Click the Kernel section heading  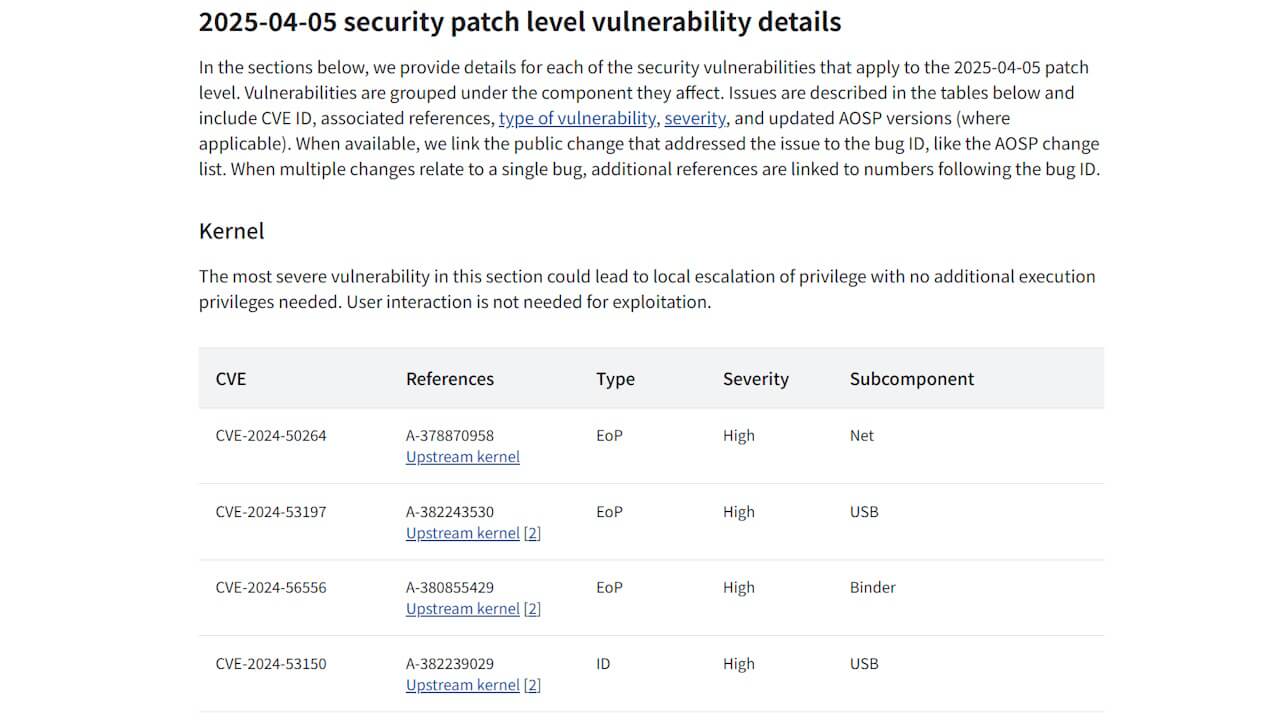coord(232,231)
